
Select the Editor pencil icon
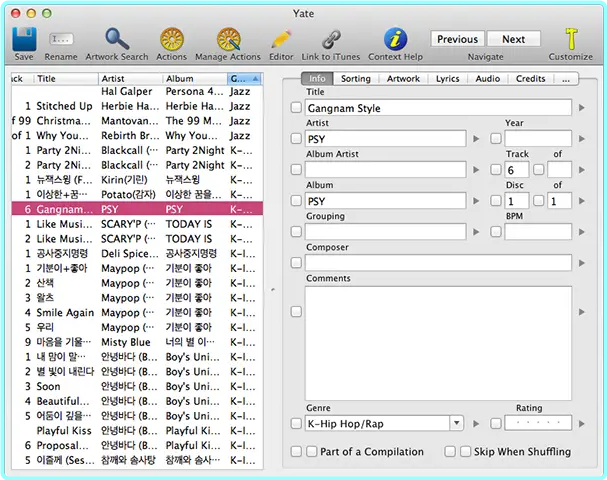click(x=281, y=39)
